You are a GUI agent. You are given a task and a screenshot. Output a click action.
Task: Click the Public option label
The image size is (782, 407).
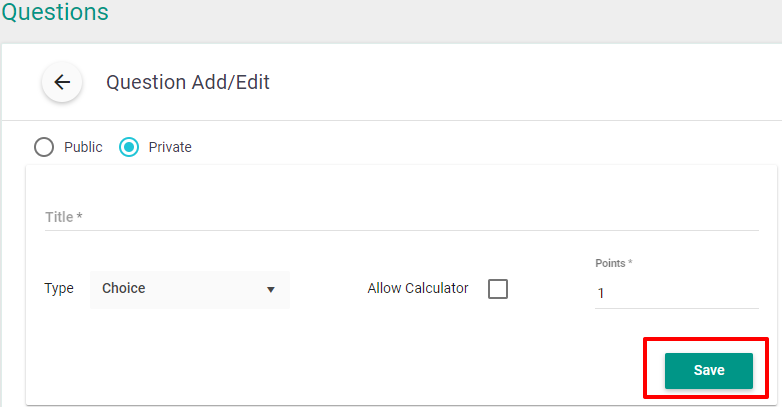[x=83, y=147]
